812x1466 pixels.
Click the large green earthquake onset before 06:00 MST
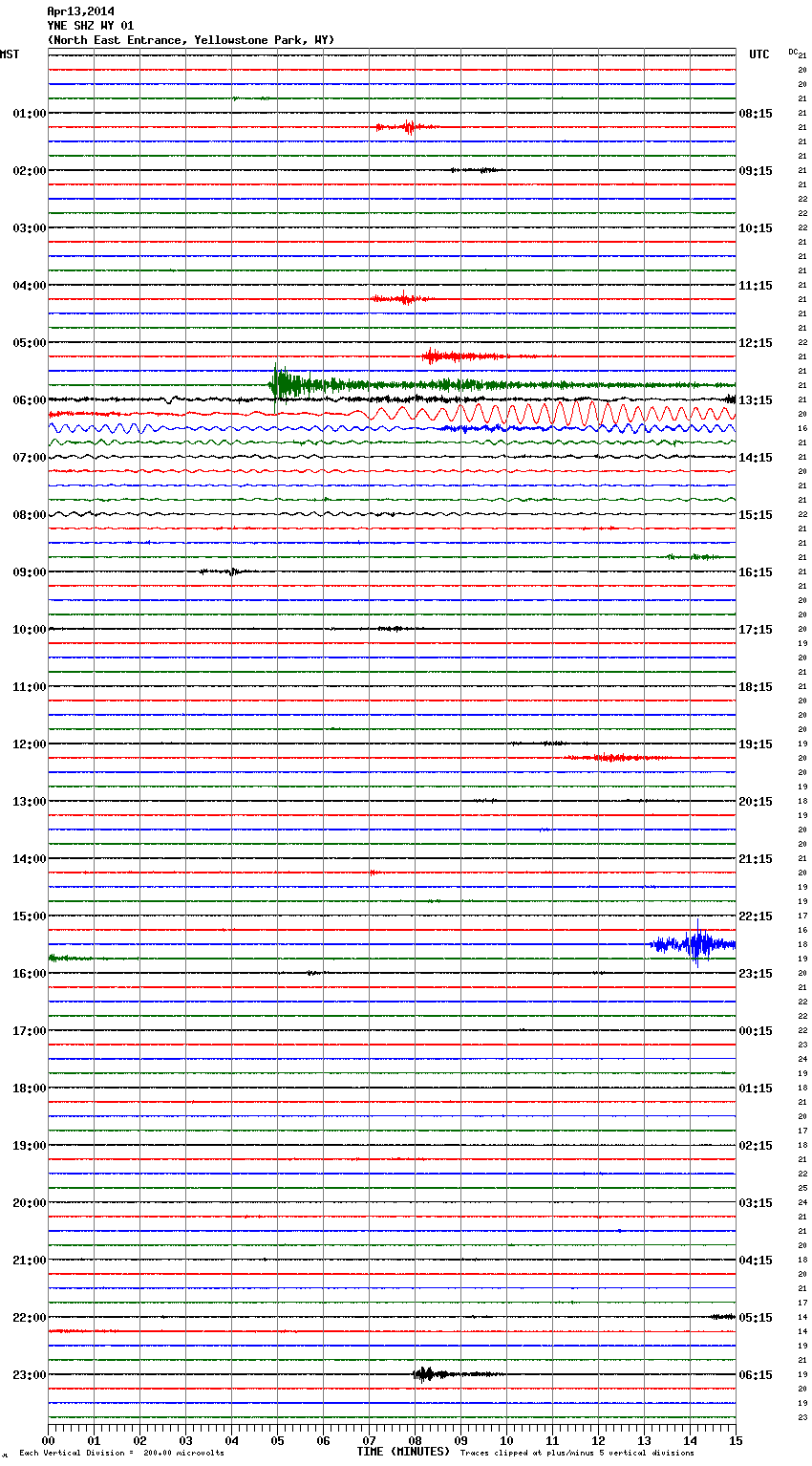(x=287, y=384)
